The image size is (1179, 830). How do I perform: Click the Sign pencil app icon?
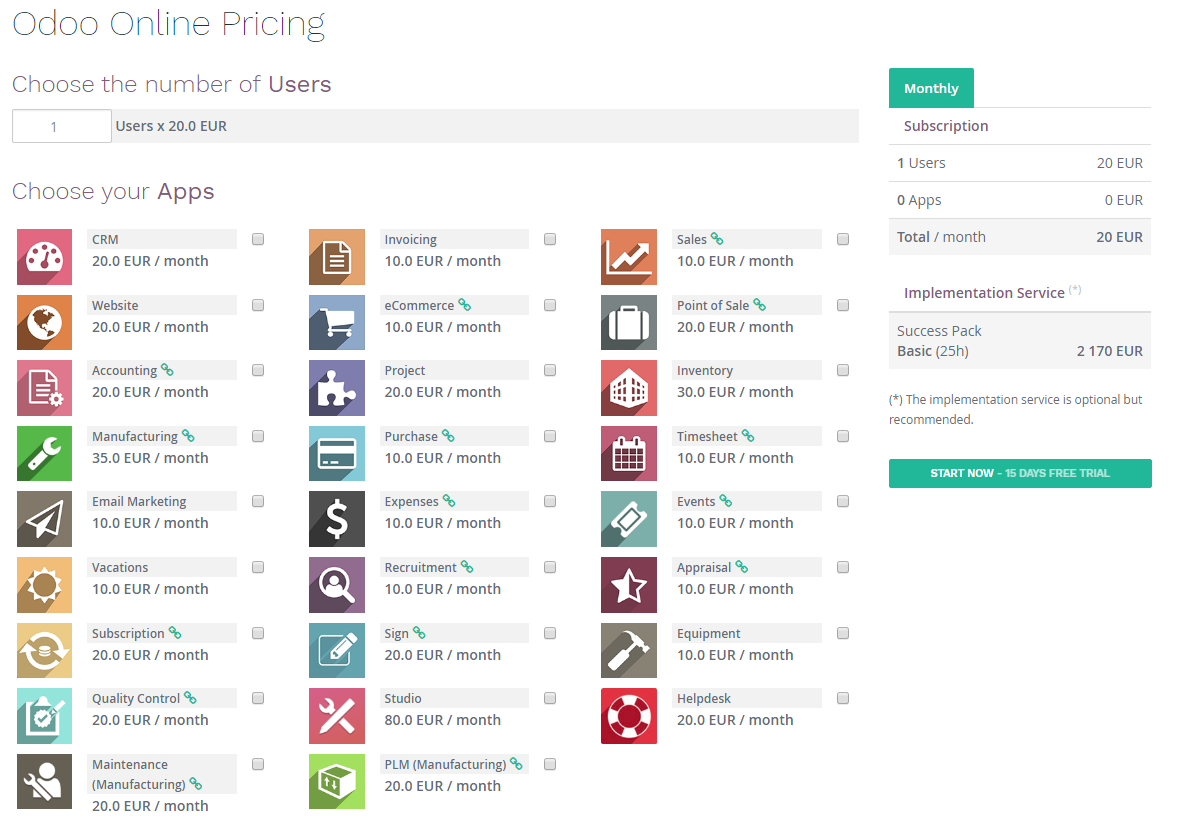point(337,650)
